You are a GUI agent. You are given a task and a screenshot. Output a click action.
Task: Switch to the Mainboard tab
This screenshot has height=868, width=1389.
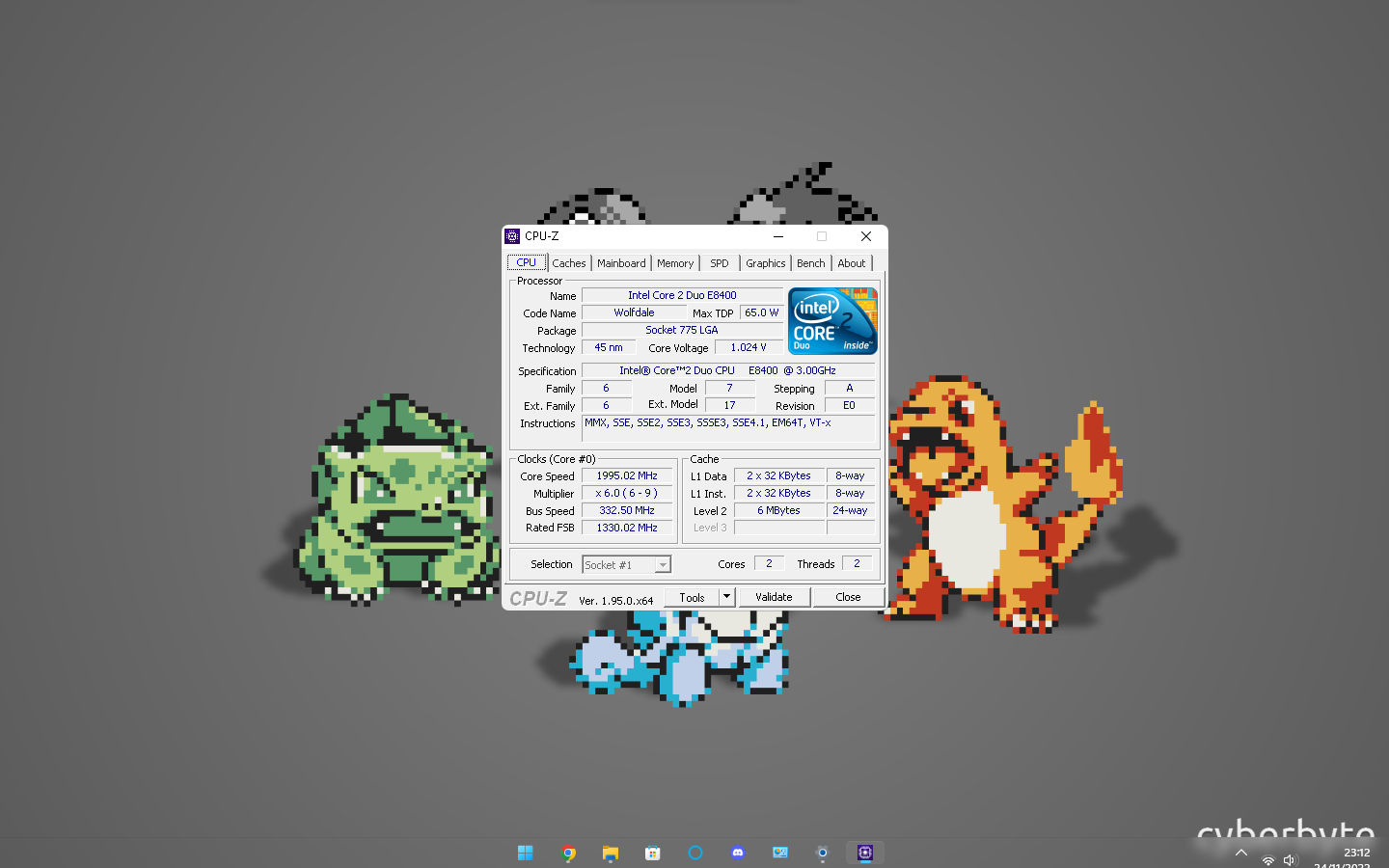pyautogui.click(x=621, y=263)
